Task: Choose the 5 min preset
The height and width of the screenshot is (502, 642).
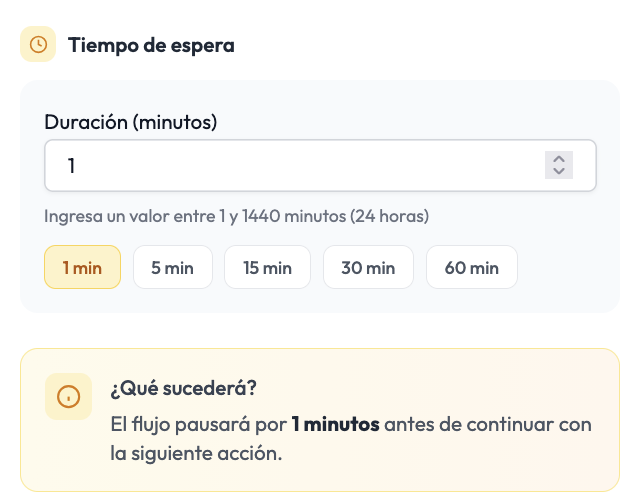Action: point(173,267)
